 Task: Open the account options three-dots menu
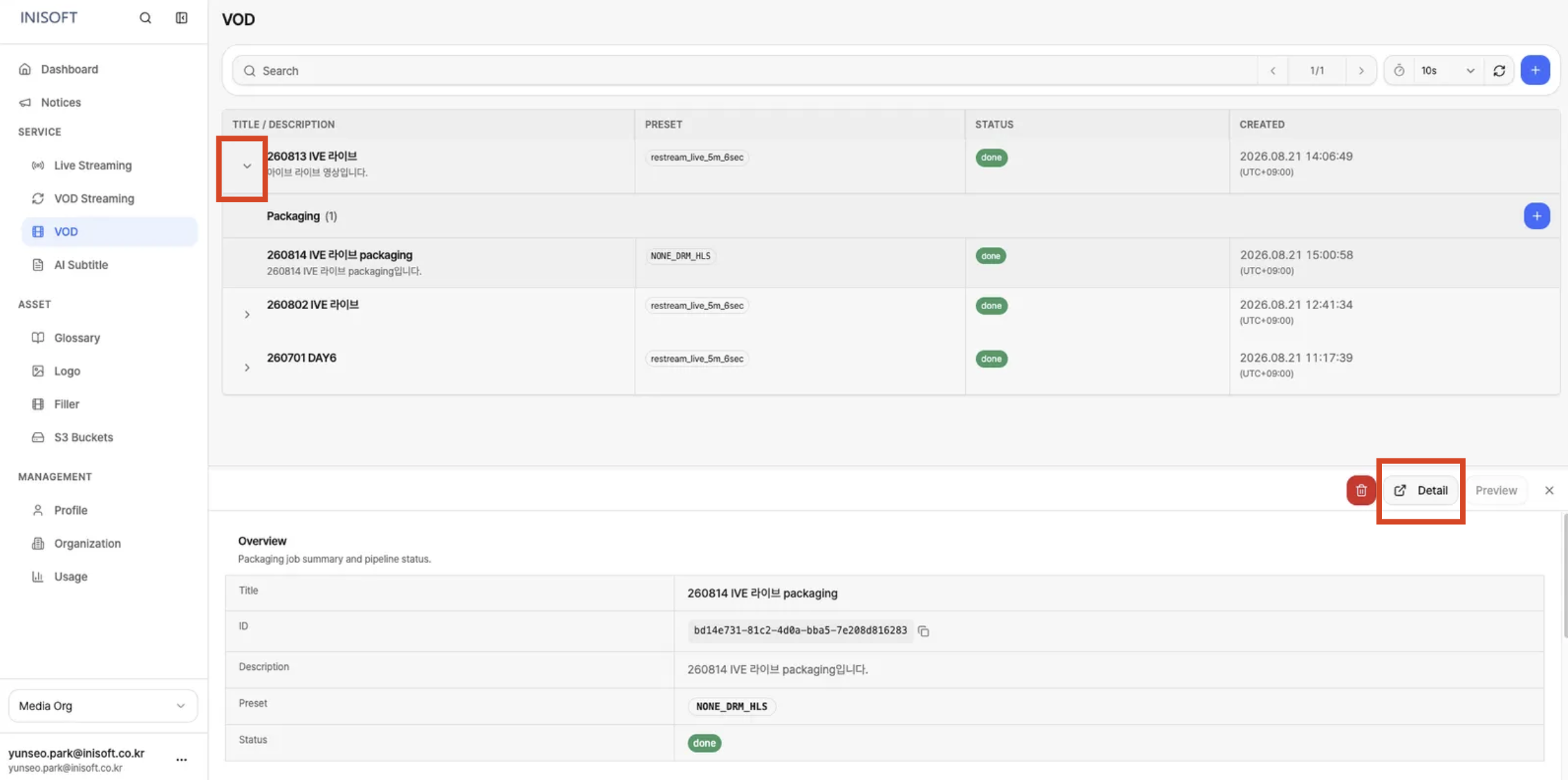[x=181, y=759]
